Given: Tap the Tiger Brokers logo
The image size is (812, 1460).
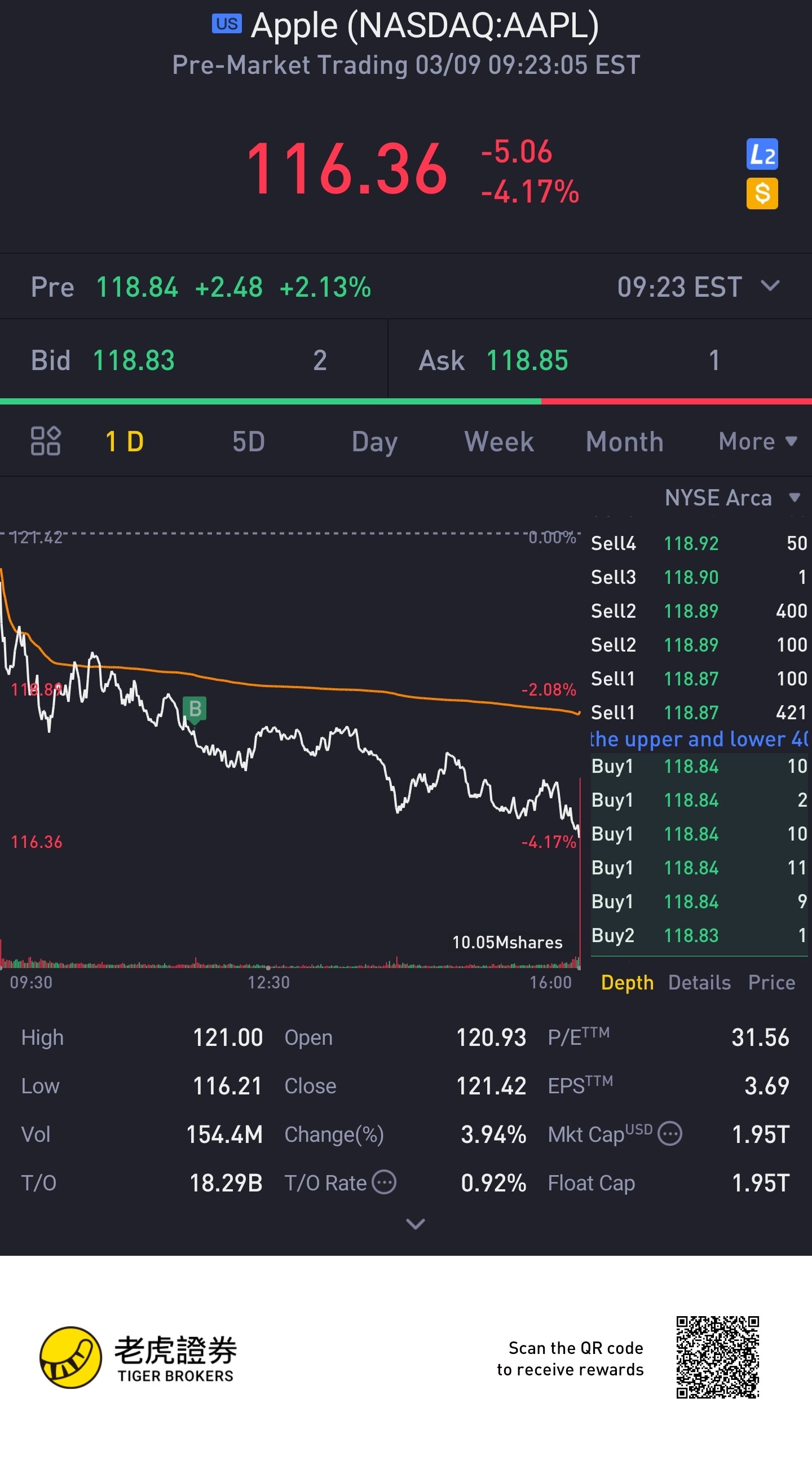Looking at the screenshot, I should (x=137, y=1358).
